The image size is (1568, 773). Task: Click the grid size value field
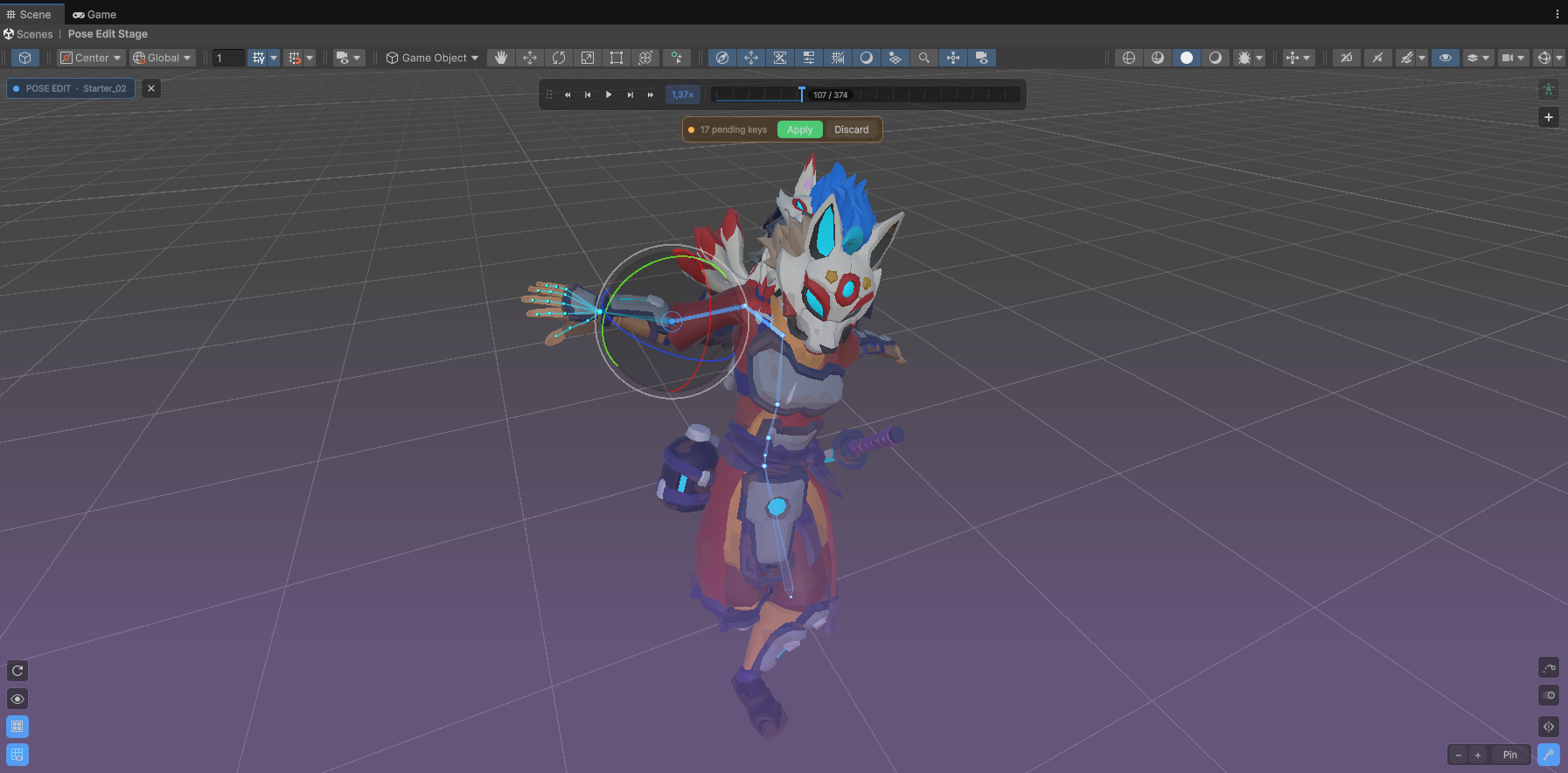tap(228, 58)
